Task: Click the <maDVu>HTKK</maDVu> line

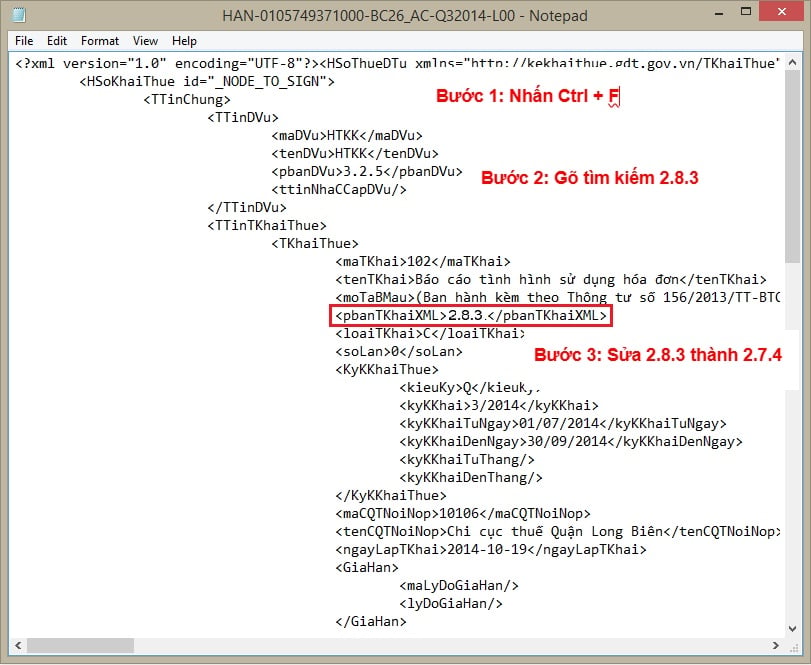Action: tap(347, 136)
